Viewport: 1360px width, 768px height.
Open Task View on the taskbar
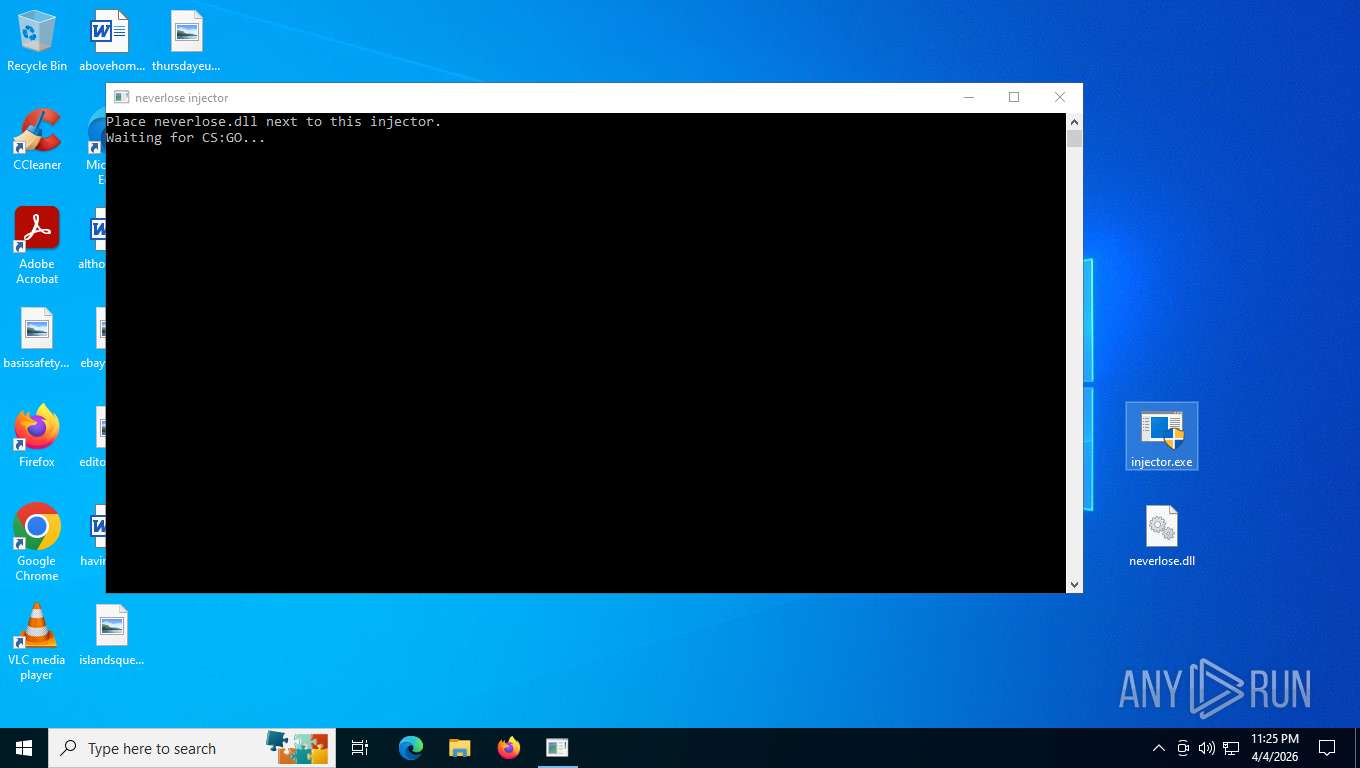(360, 748)
